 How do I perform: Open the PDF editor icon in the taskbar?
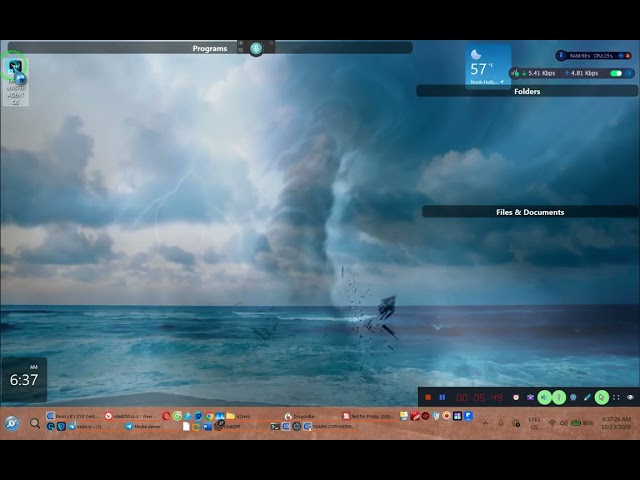[415, 416]
